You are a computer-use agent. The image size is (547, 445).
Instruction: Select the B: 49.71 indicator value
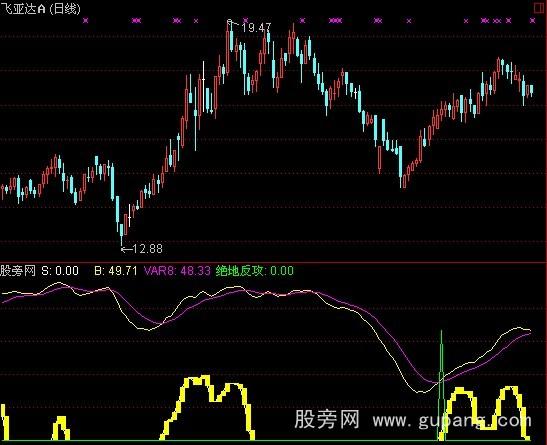click(x=116, y=271)
